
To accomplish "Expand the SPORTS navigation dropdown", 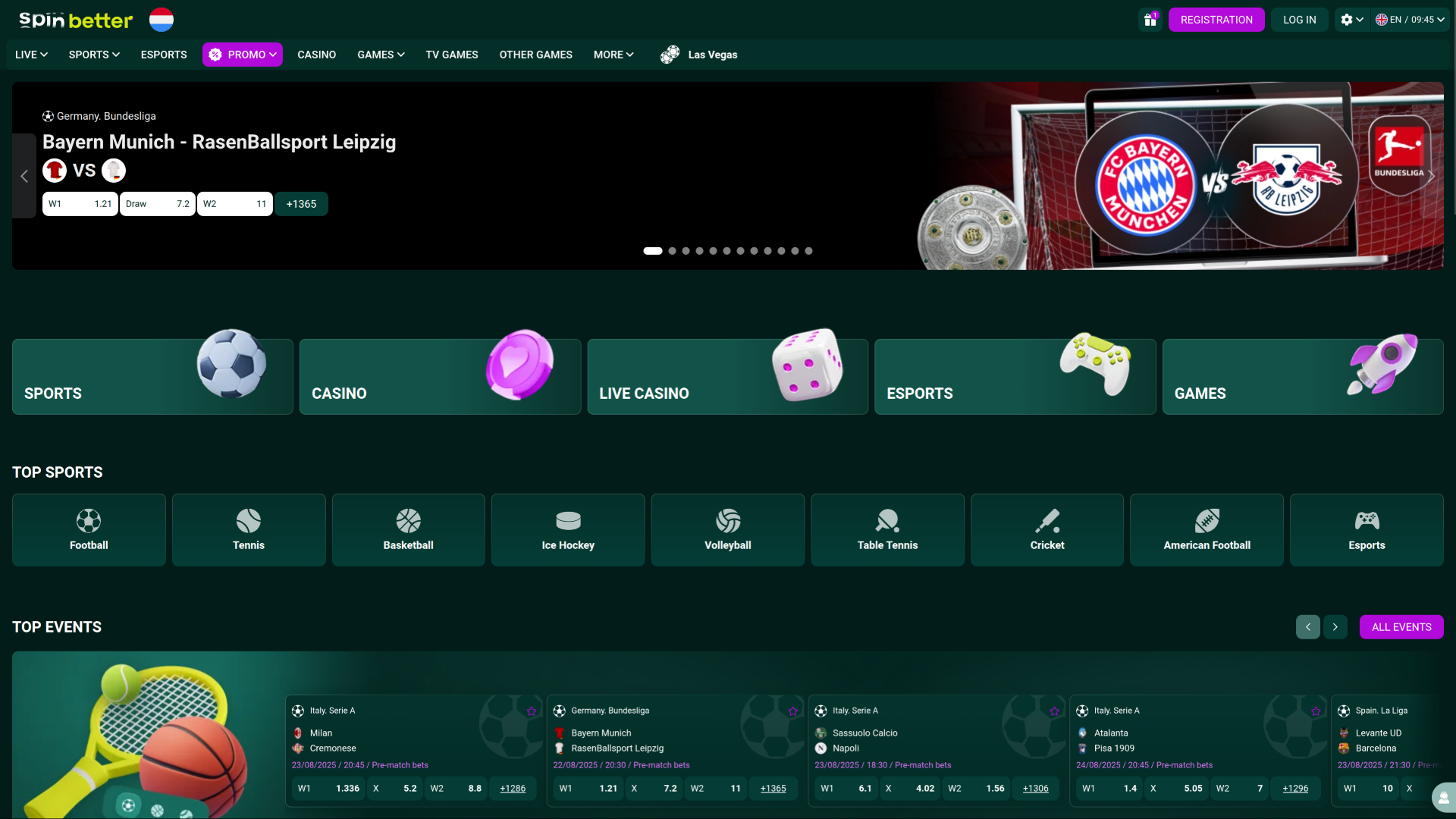I will [93, 54].
